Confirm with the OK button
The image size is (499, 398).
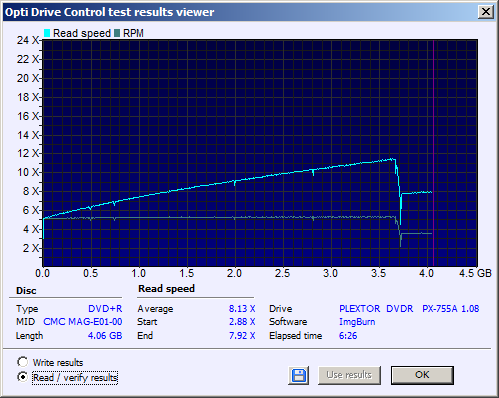(x=422, y=375)
